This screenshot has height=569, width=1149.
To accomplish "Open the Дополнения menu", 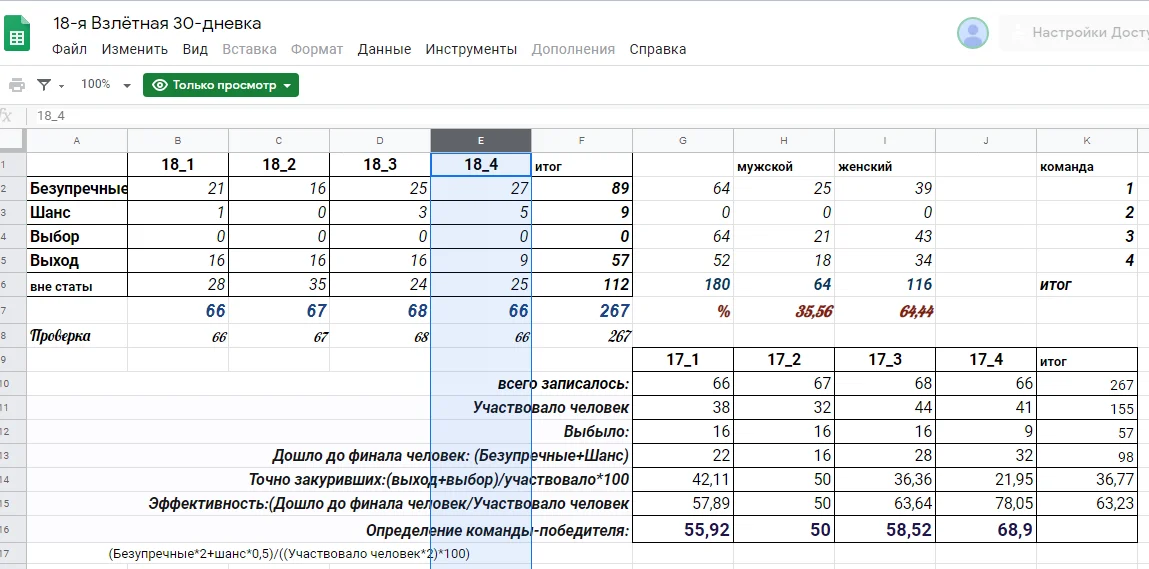I will pos(573,49).
